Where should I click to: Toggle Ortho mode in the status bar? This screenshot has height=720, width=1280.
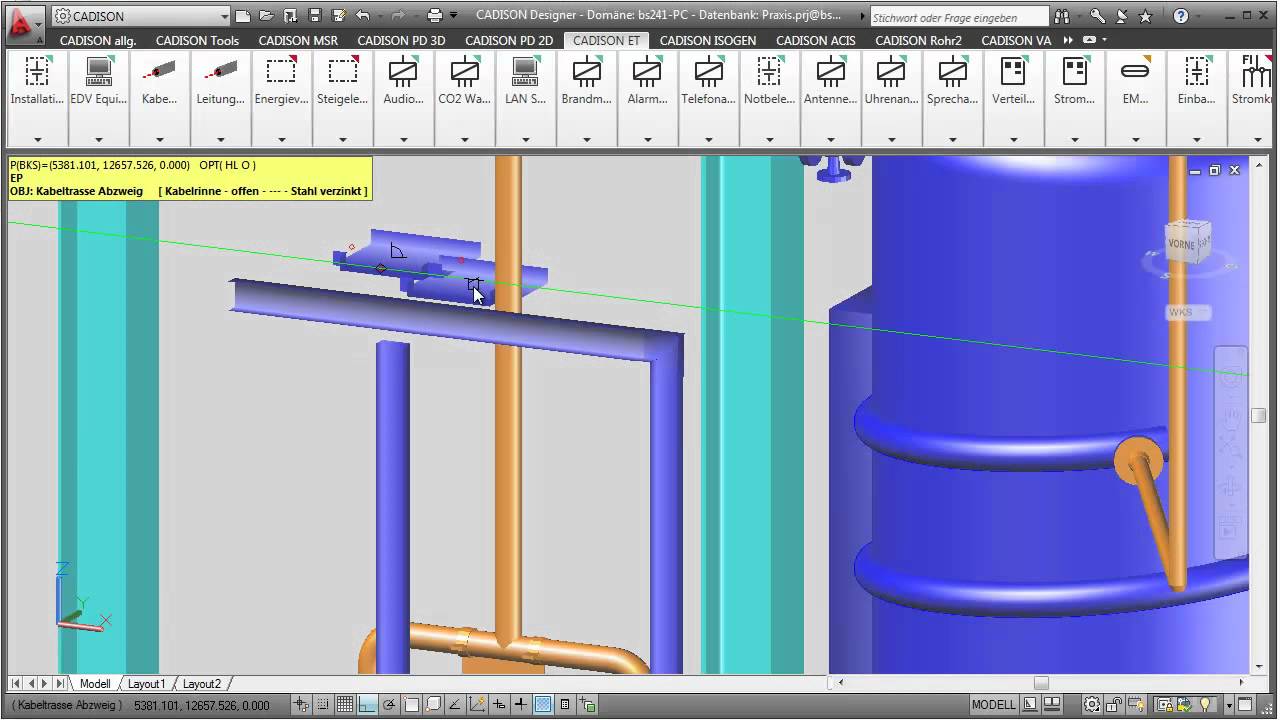[x=366, y=705]
